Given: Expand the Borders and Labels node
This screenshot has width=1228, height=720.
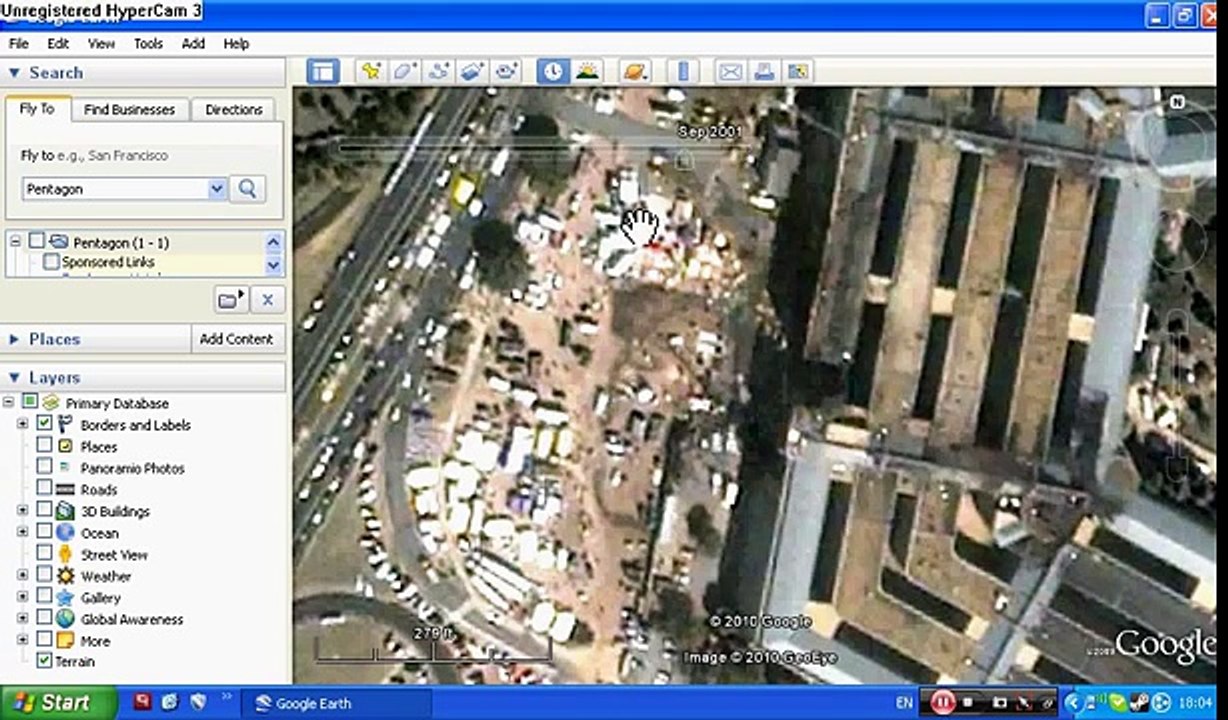Looking at the screenshot, I should [23, 424].
